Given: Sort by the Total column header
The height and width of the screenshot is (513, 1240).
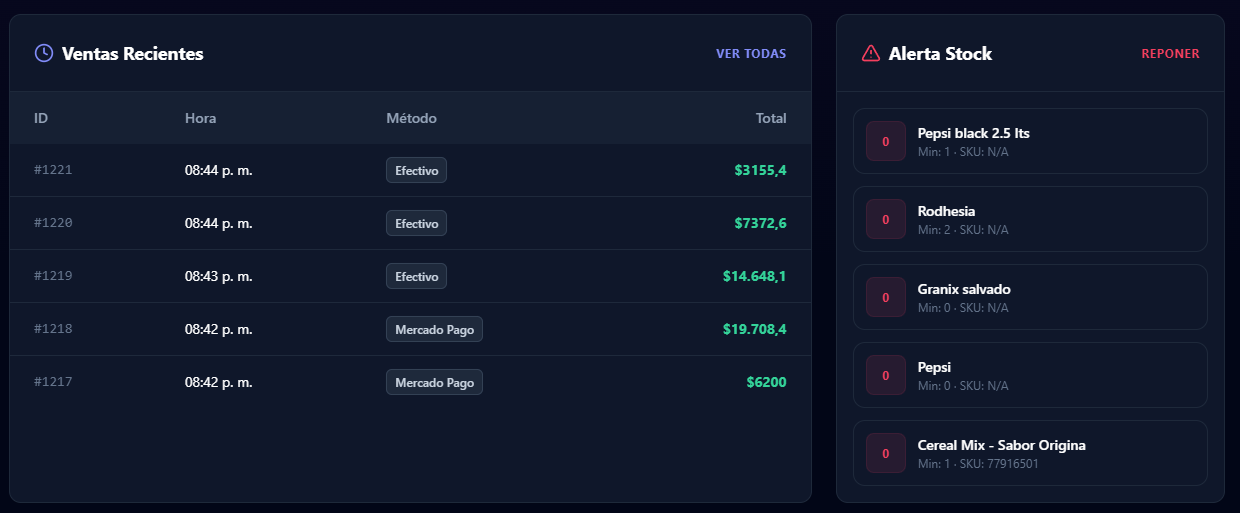Looking at the screenshot, I should click(x=770, y=118).
